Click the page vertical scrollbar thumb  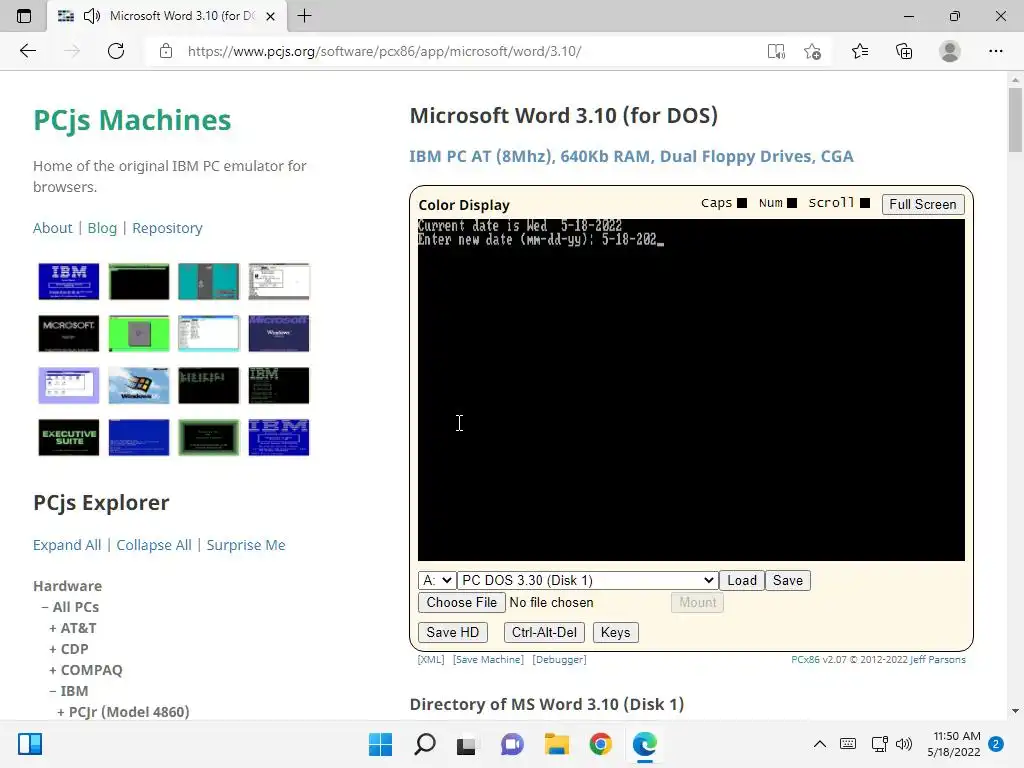(x=1015, y=120)
